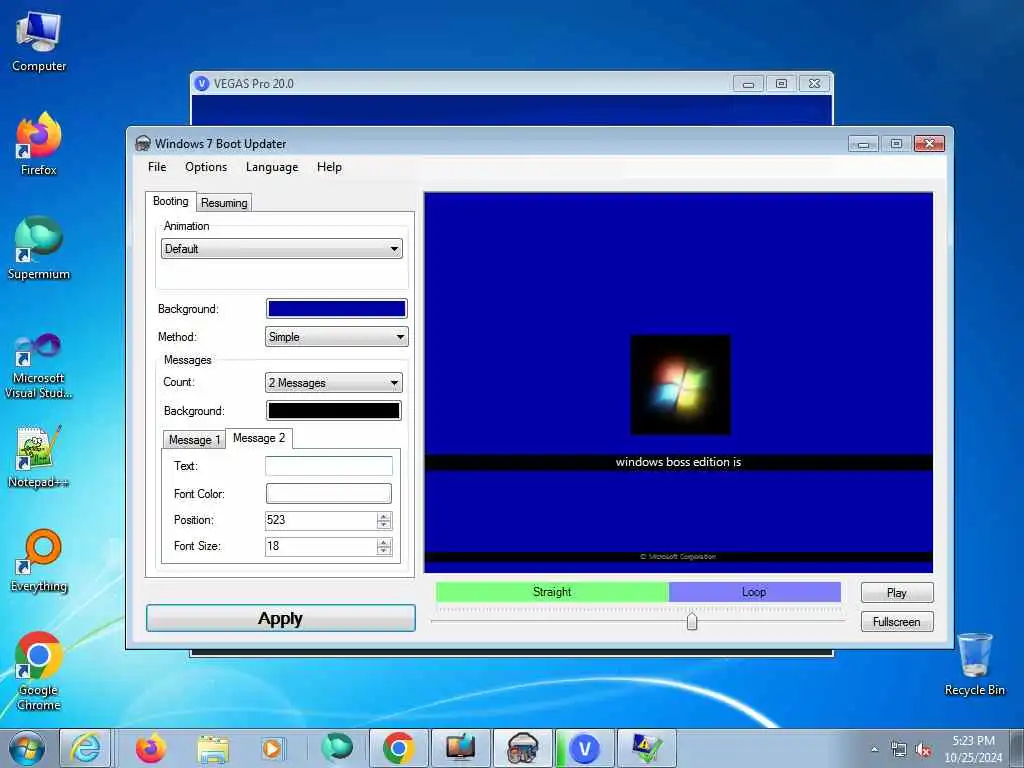Increase the Position value
Screen dimensions: 1024x768
coord(384,517)
